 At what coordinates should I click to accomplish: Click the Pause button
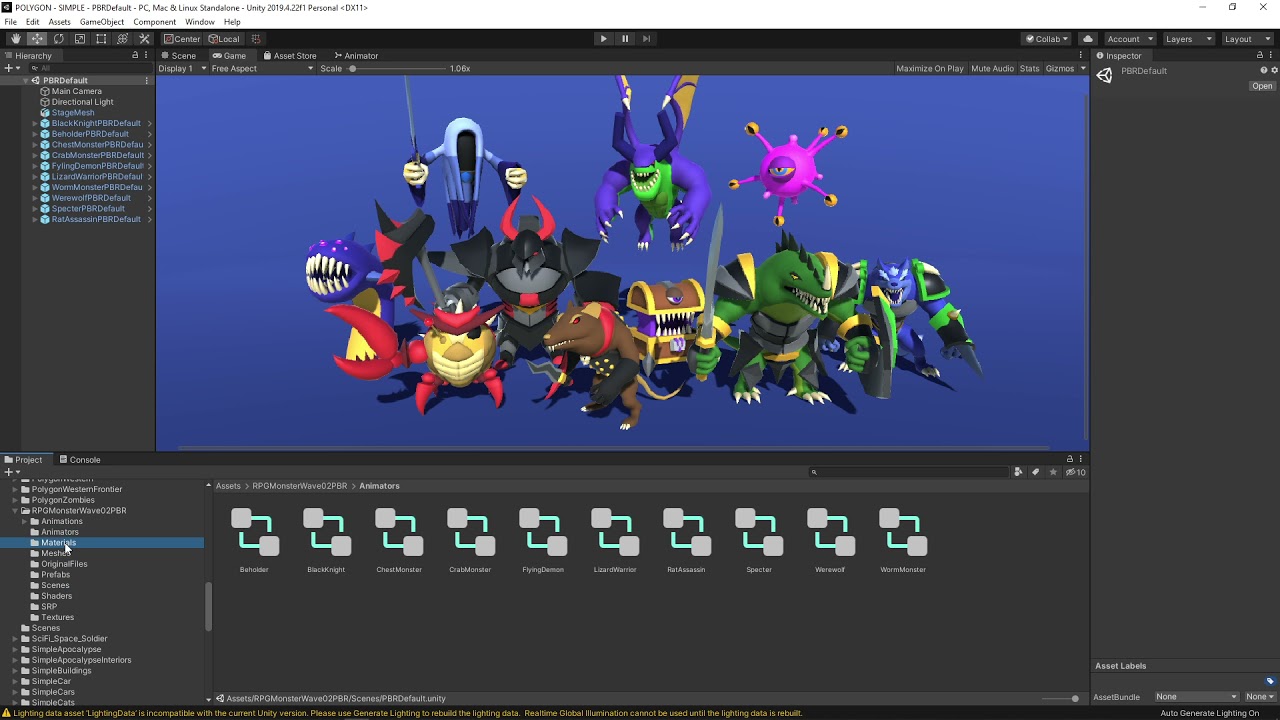pyautogui.click(x=625, y=39)
